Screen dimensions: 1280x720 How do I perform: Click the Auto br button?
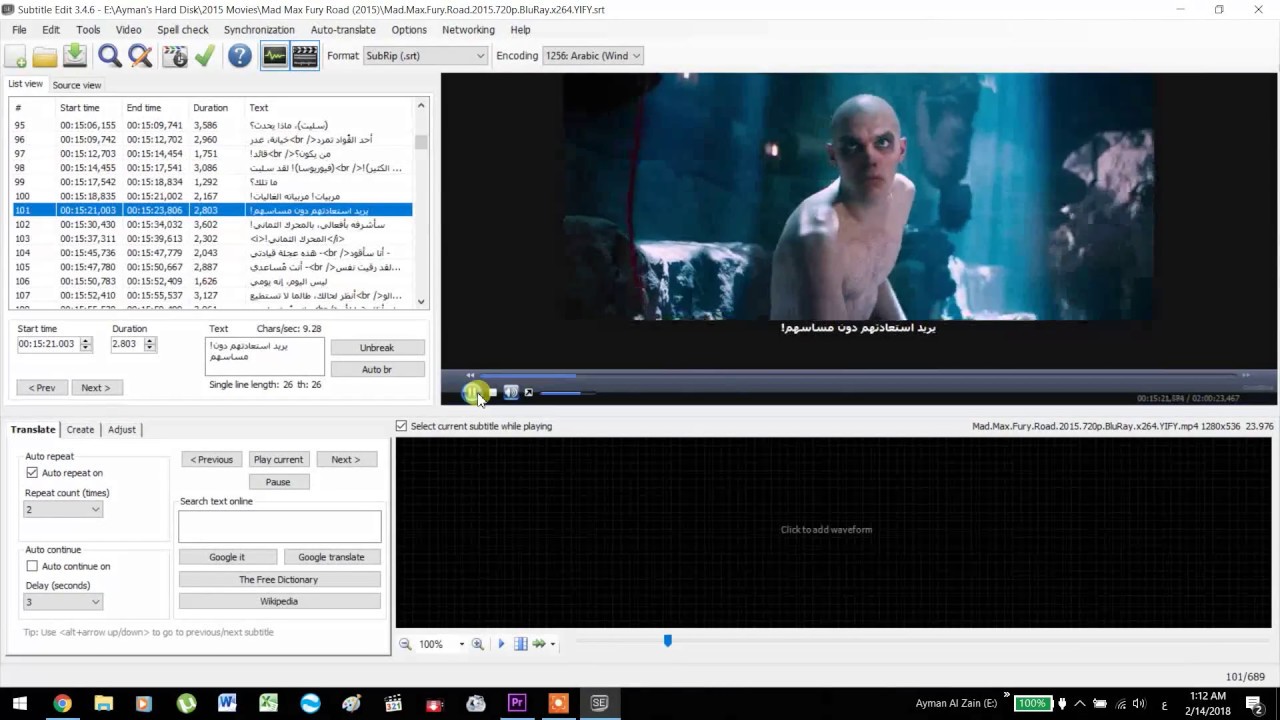377,370
